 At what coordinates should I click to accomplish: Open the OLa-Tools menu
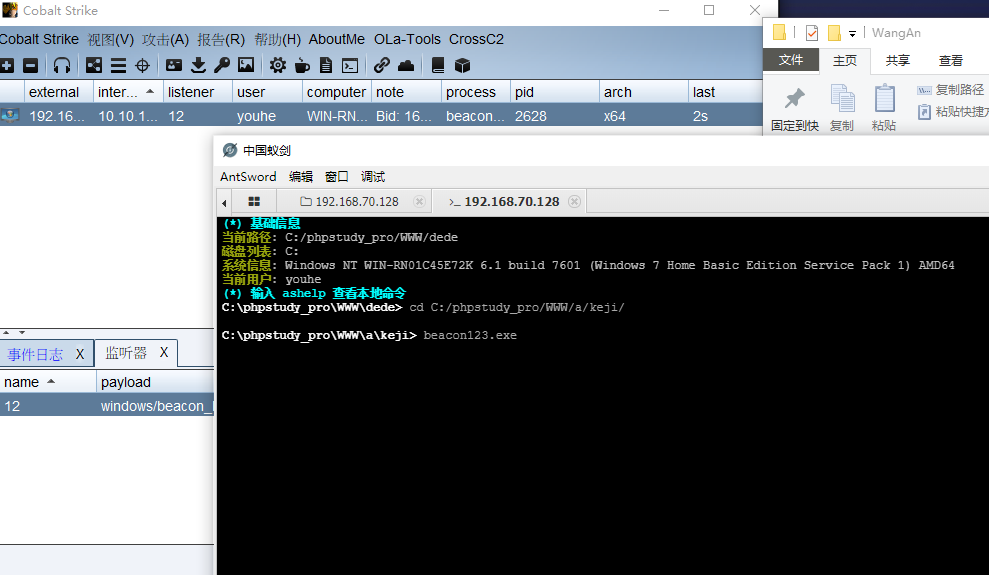[407, 39]
